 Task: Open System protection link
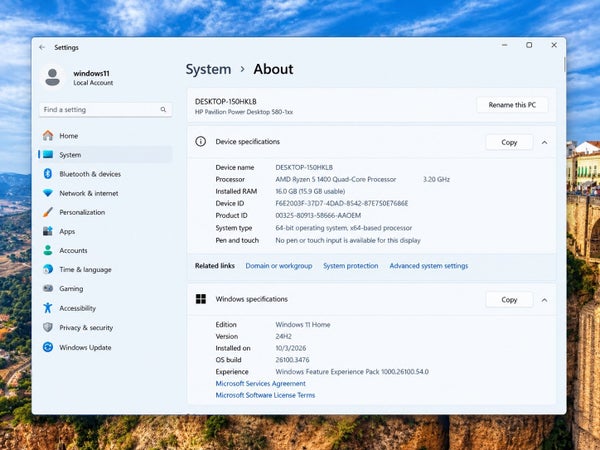pos(351,266)
